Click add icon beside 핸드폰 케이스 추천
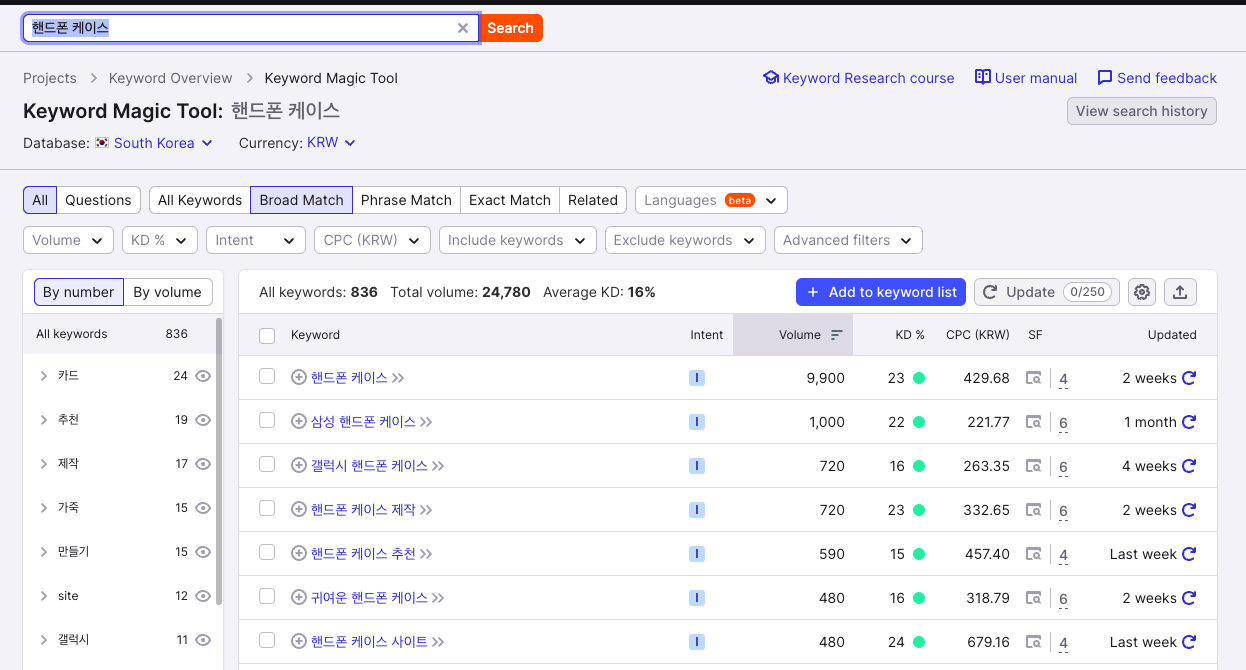 point(298,554)
